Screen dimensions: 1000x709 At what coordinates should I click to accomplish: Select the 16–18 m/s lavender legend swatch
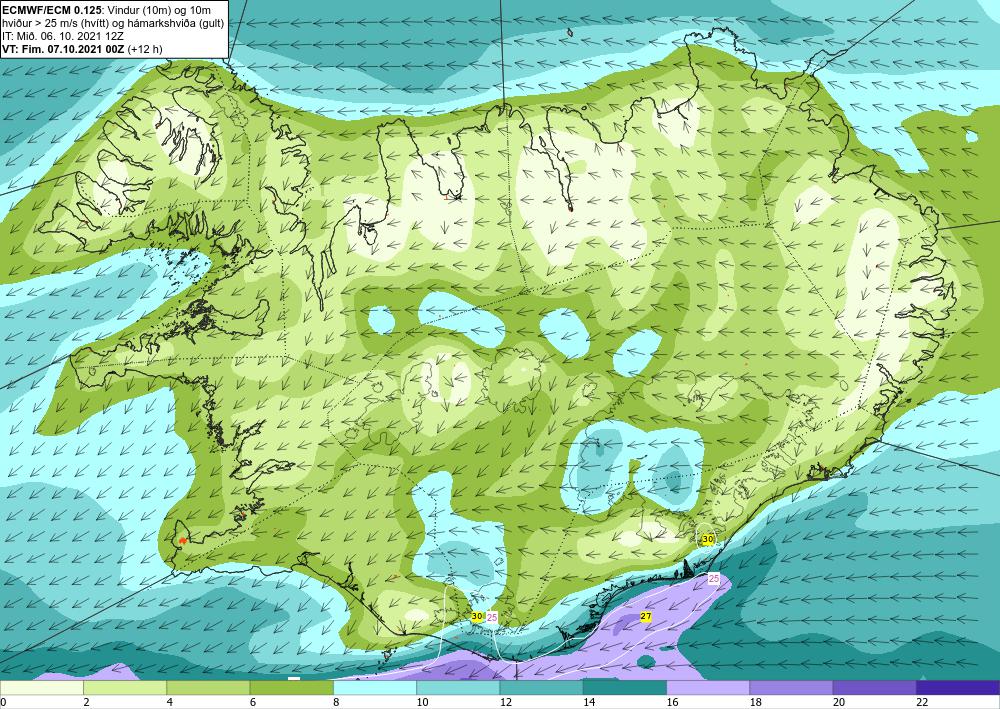tap(708, 688)
